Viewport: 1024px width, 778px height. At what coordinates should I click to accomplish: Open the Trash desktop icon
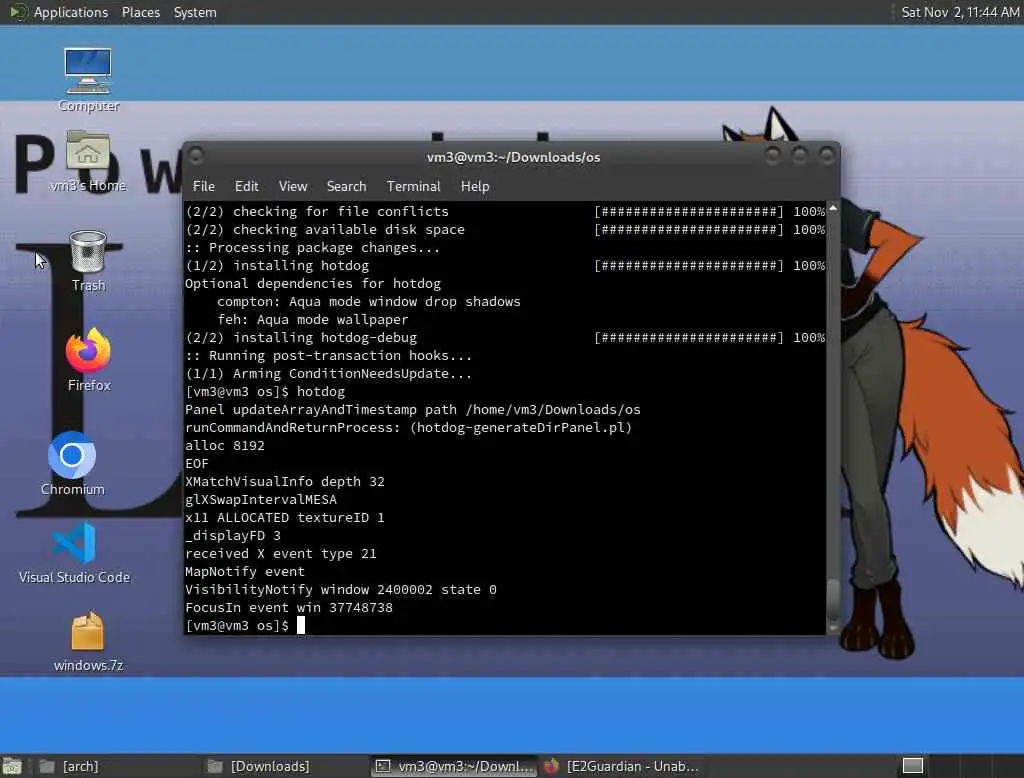[x=88, y=261]
